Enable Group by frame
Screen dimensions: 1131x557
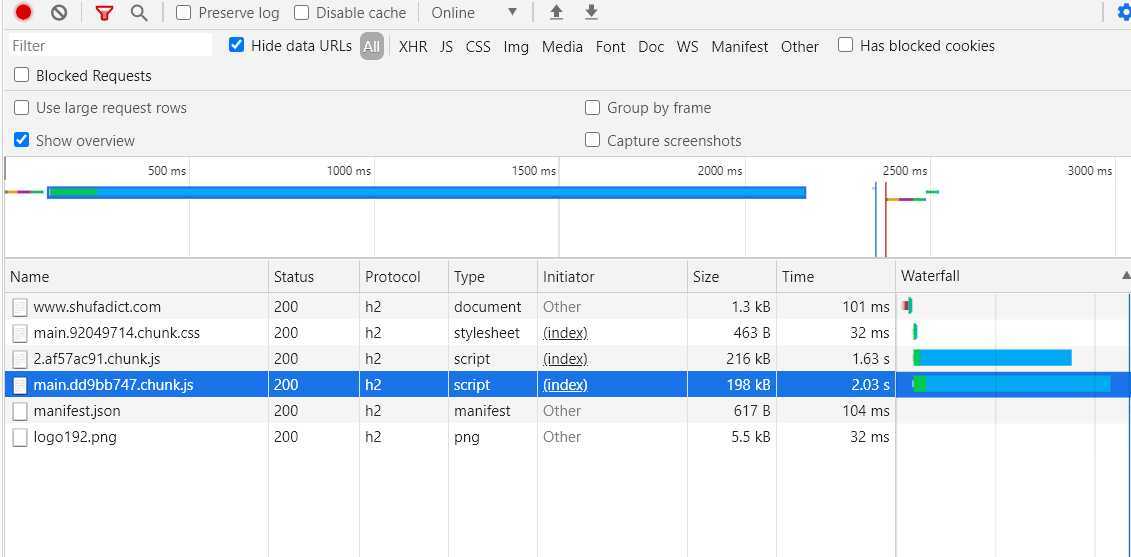592,108
